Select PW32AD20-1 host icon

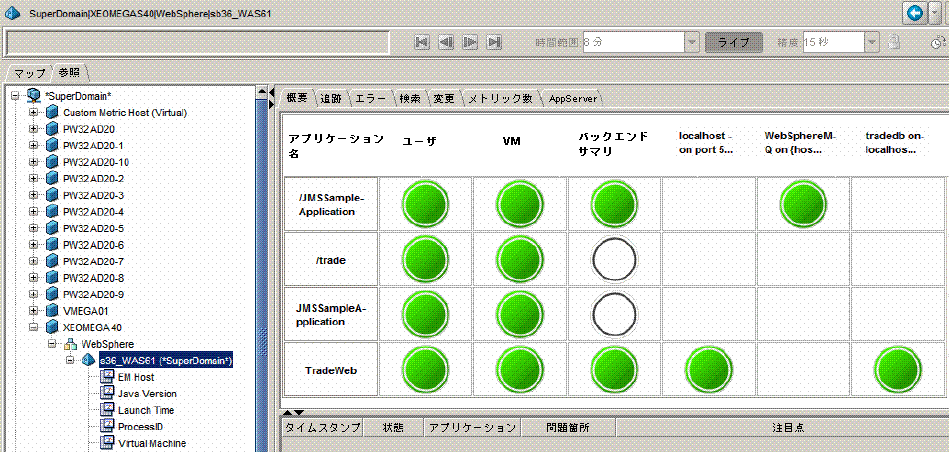[x=52, y=146]
